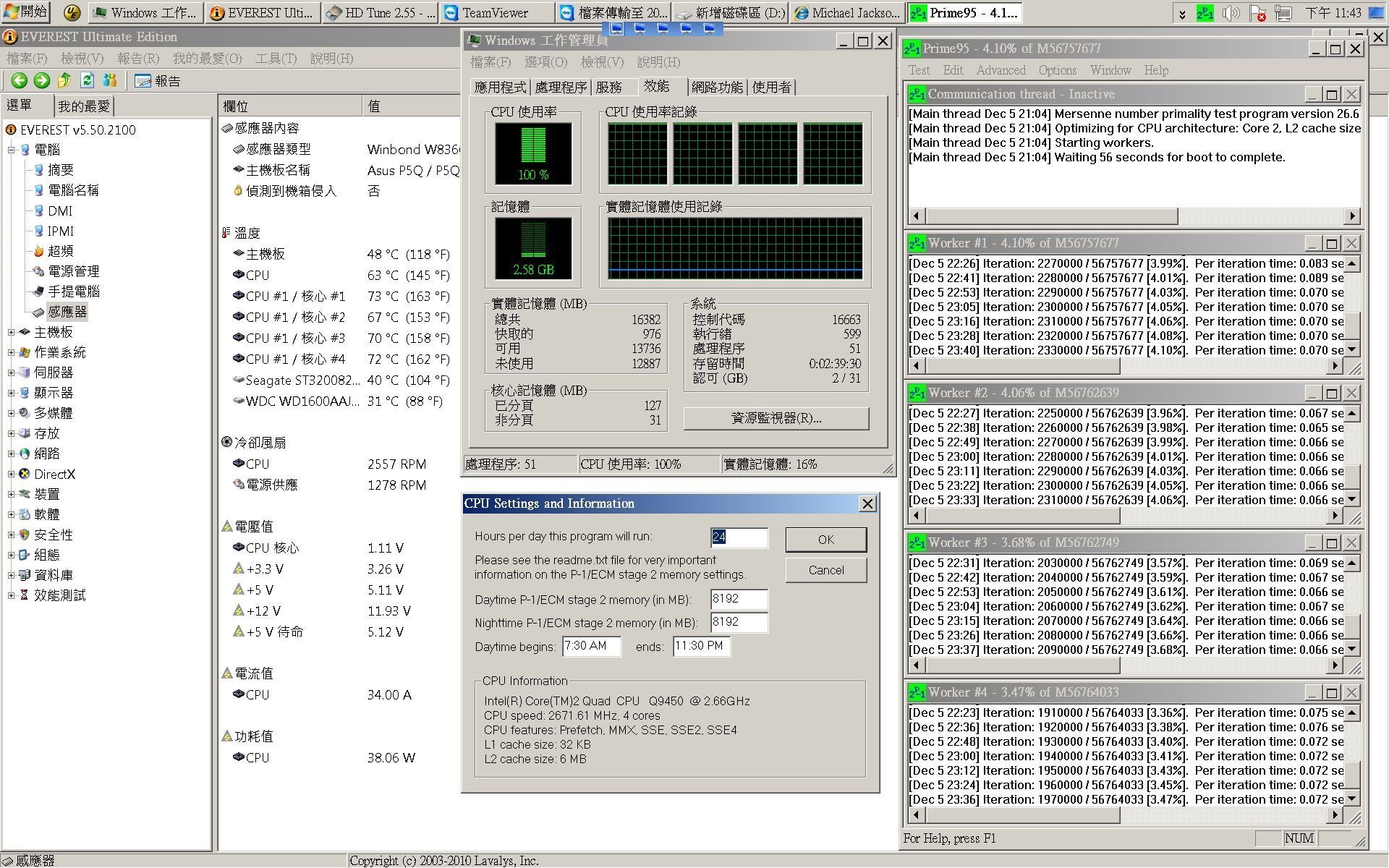Click Prime95 green tray icon
1389x868 pixels.
[1205, 13]
